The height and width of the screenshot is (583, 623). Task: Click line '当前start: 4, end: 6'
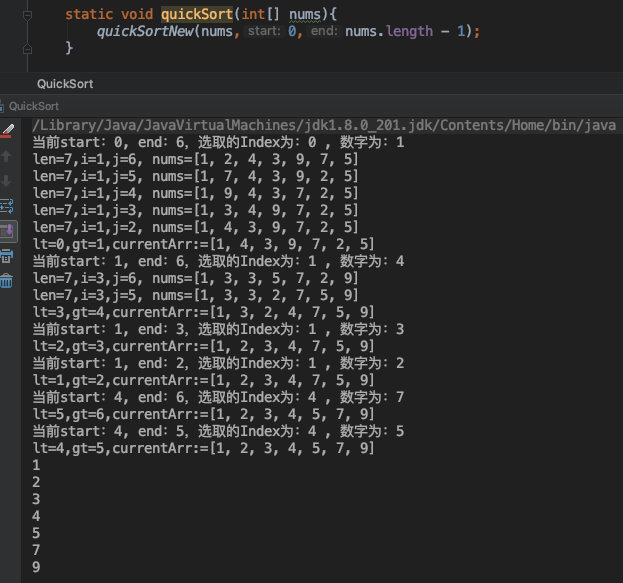coord(218,397)
